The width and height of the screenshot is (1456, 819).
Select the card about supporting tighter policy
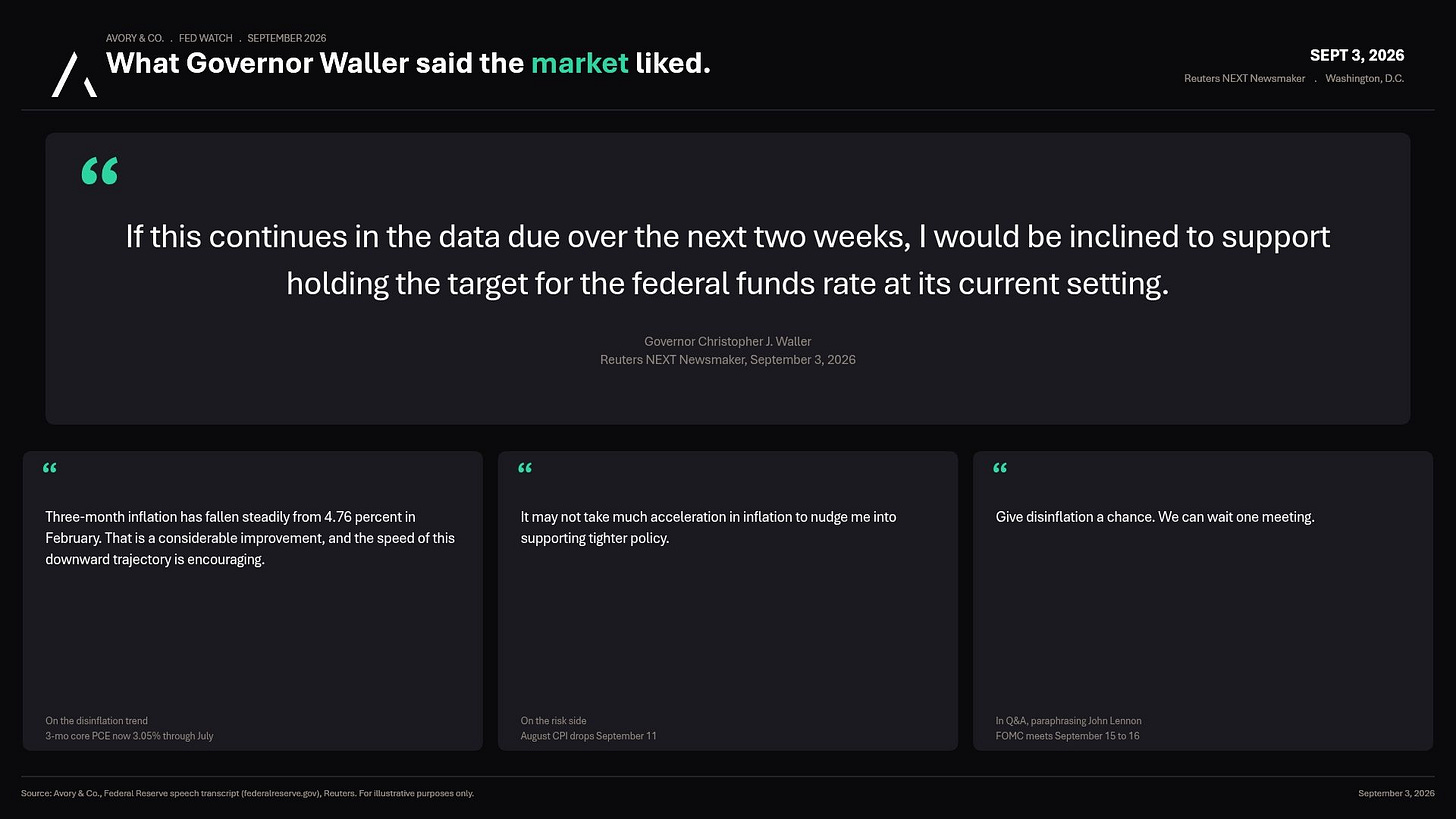(x=728, y=600)
